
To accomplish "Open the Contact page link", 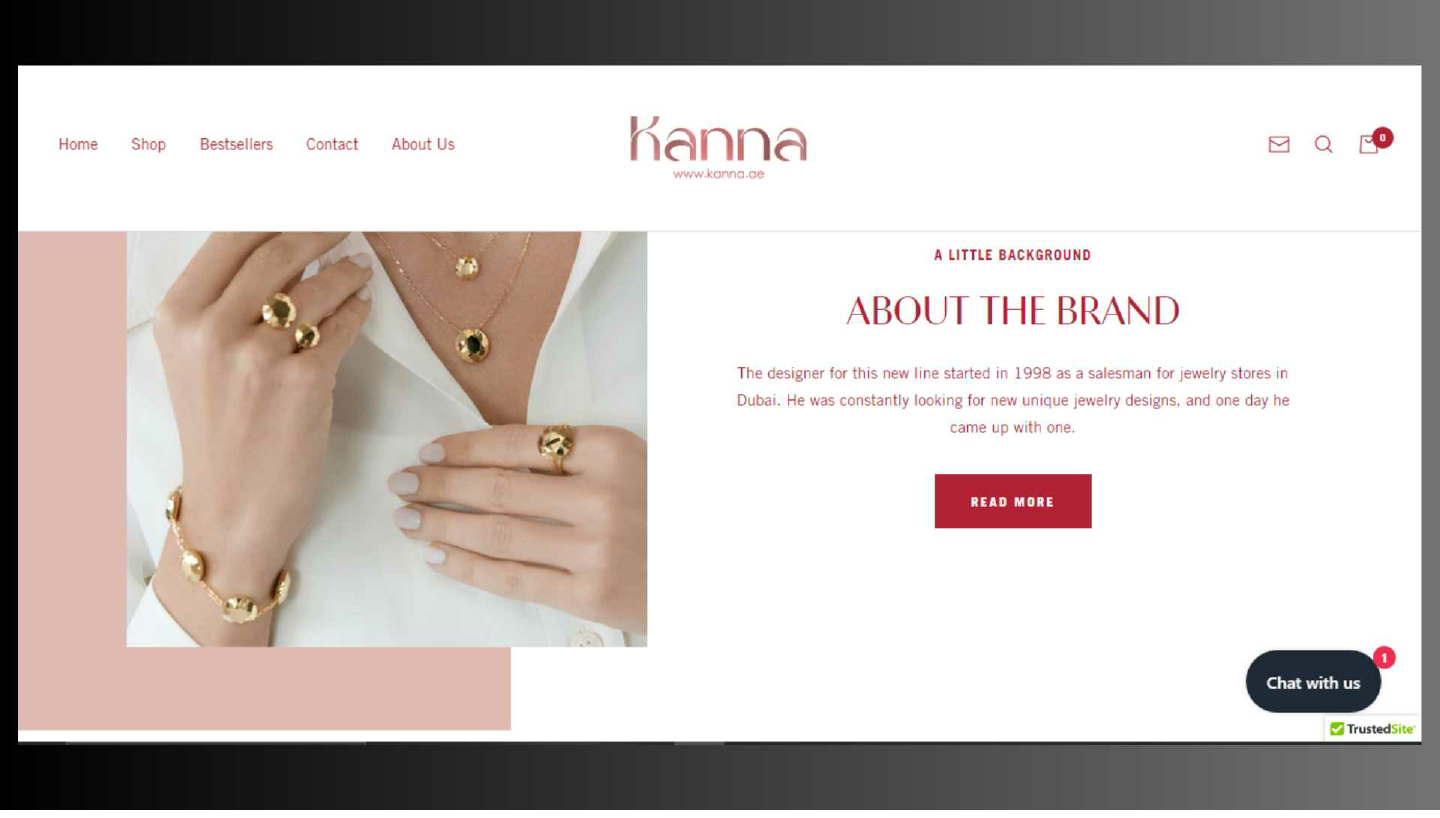I will (x=332, y=144).
